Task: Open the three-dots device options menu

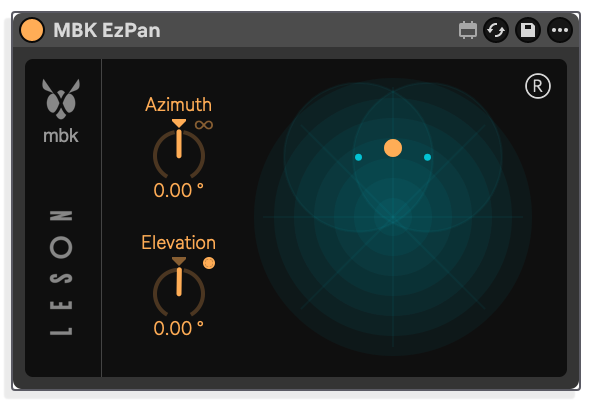Action: 560,30
